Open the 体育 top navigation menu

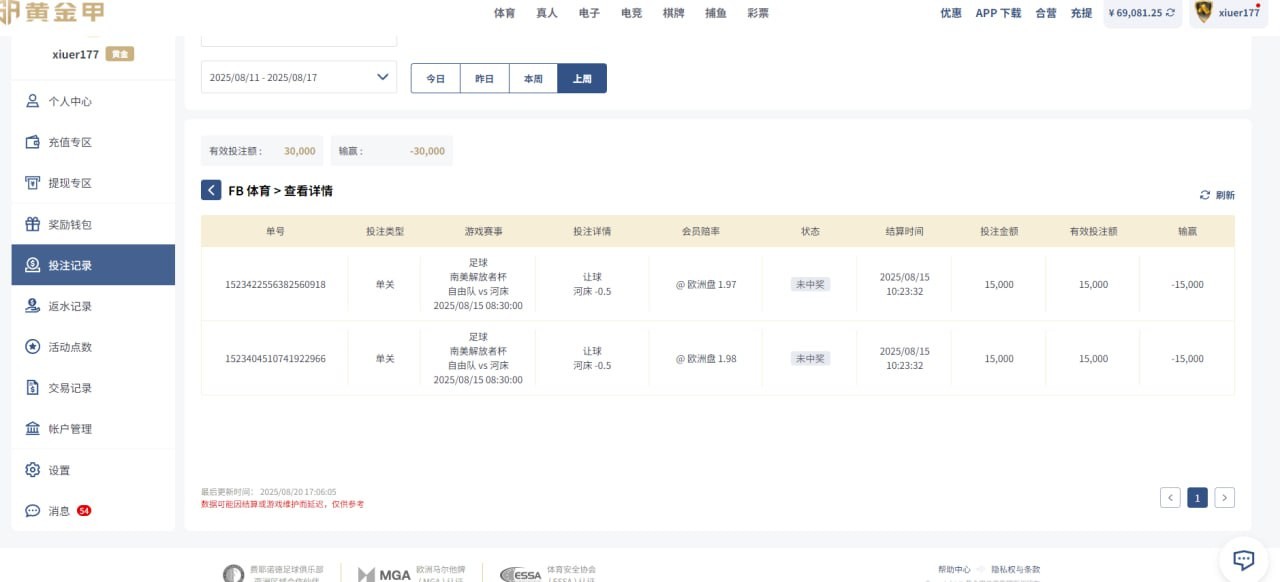coord(505,13)
